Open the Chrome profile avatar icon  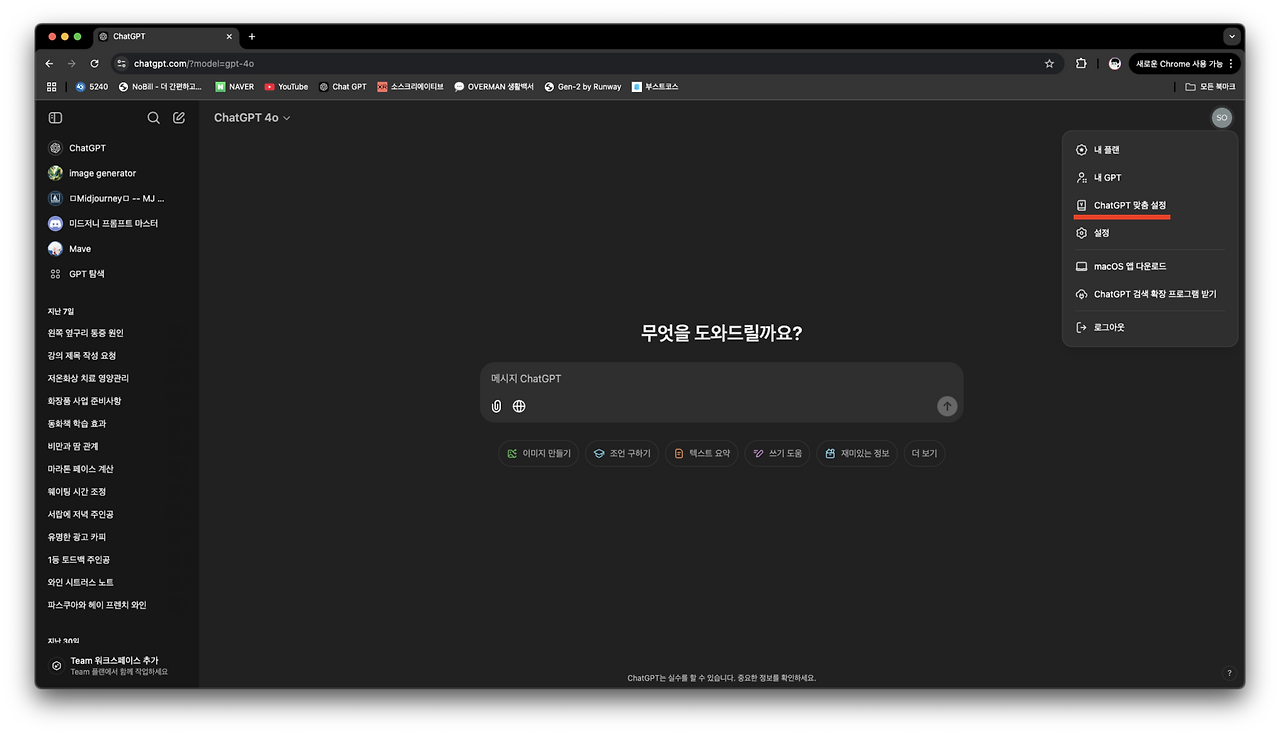point(1115,63)
